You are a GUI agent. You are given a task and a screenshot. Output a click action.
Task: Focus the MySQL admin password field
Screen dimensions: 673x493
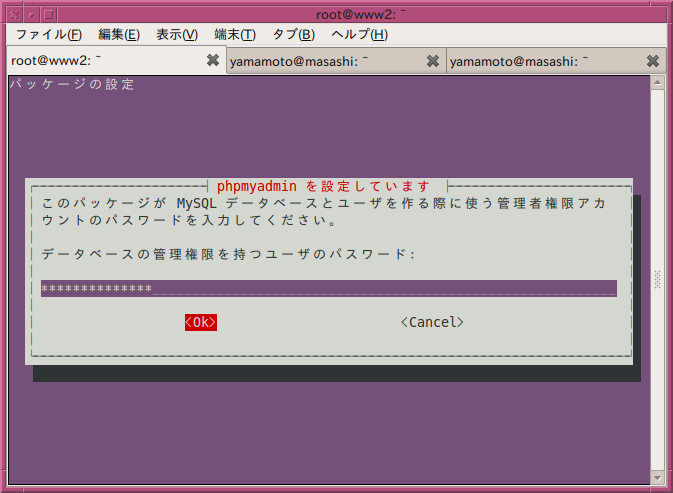329,288
